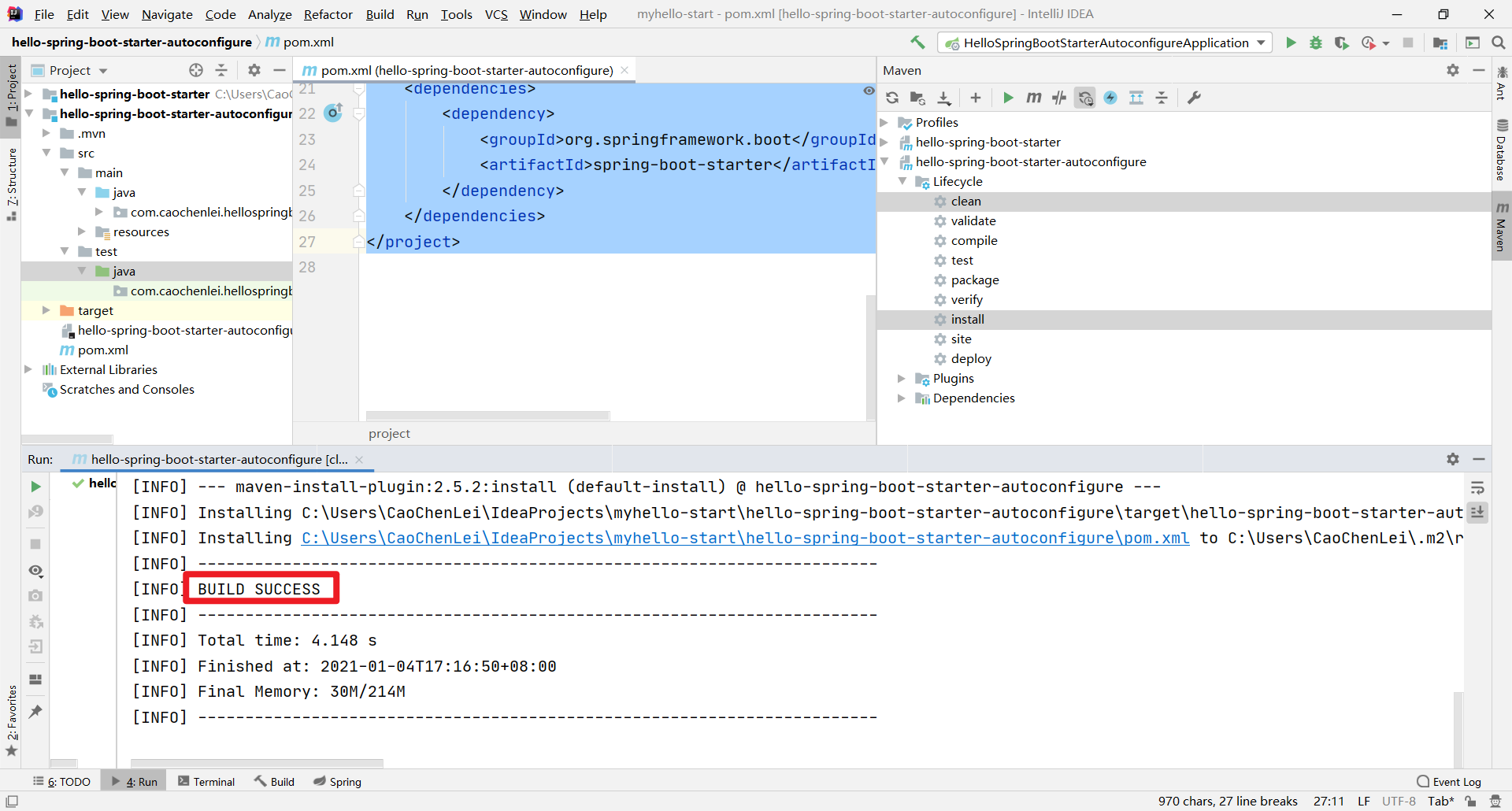
Task: Open the run configuration selector dropdown
Action: point(1105,43)
